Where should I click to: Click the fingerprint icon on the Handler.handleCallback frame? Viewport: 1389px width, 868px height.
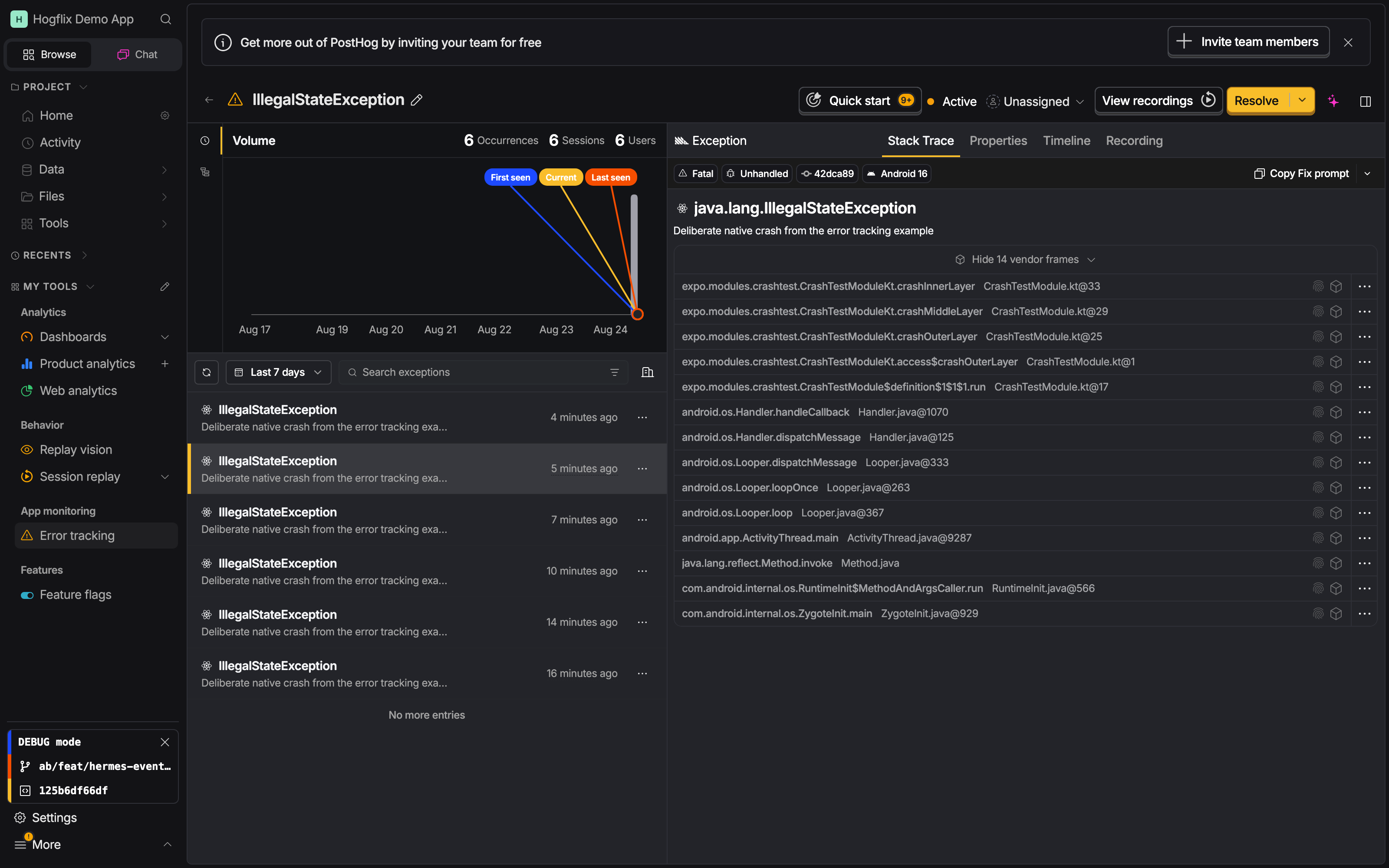[1318, 412]
